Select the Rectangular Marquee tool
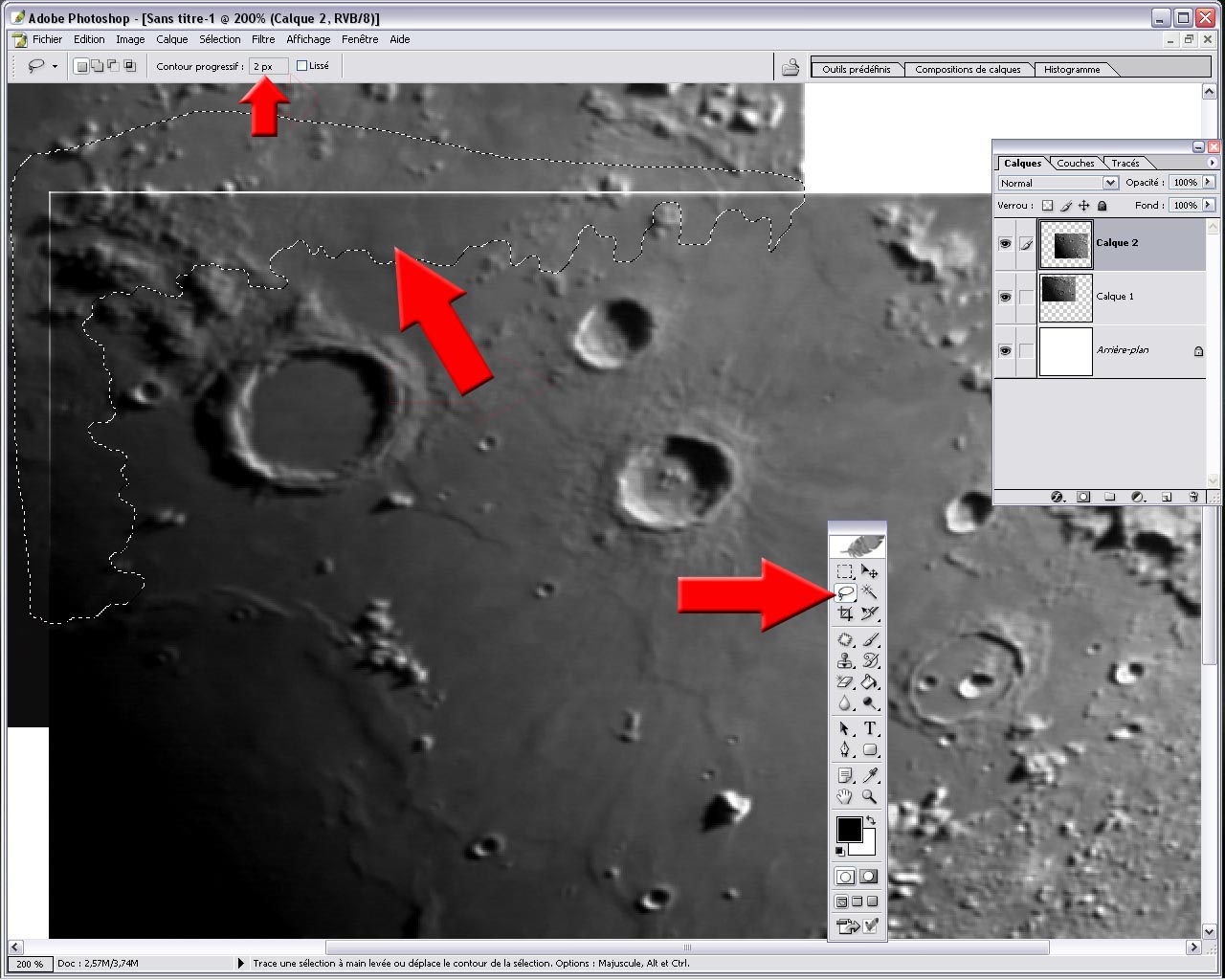The height and width of the screenshot is (980, 1225). pos(845,571)
